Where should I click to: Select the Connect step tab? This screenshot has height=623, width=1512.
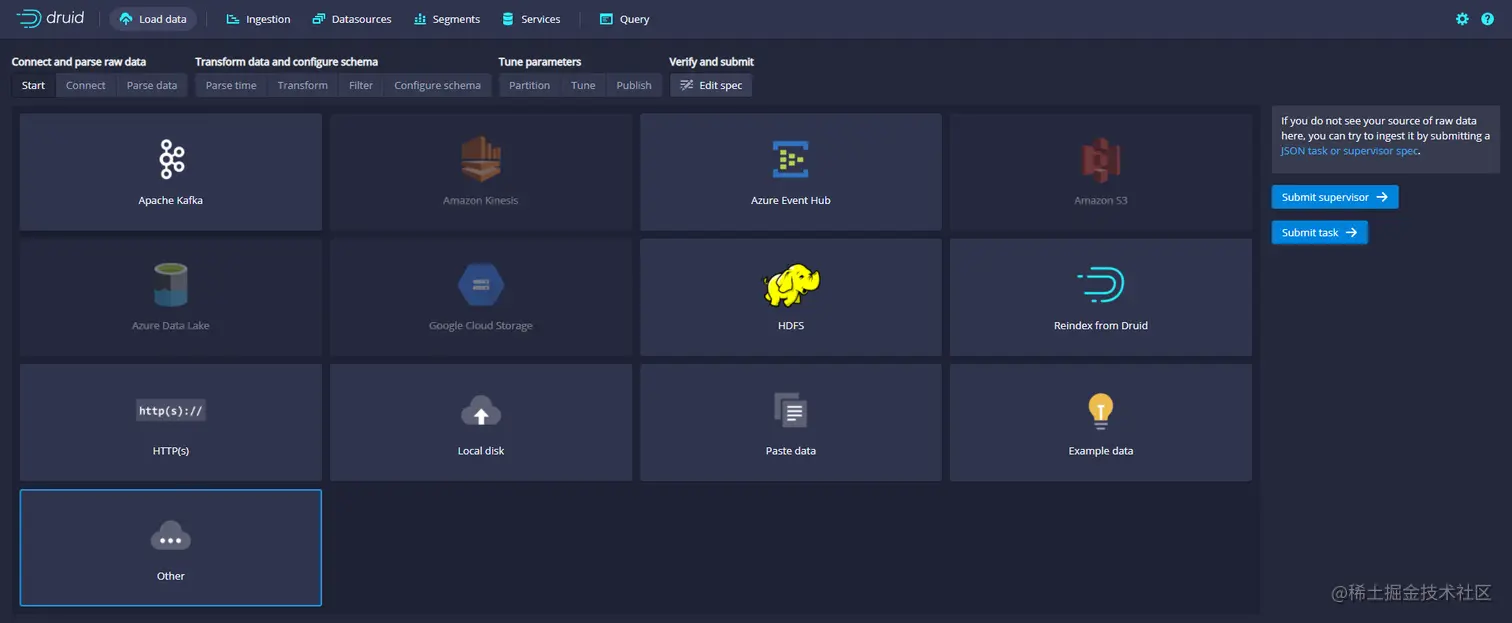(x=86, y=85)
